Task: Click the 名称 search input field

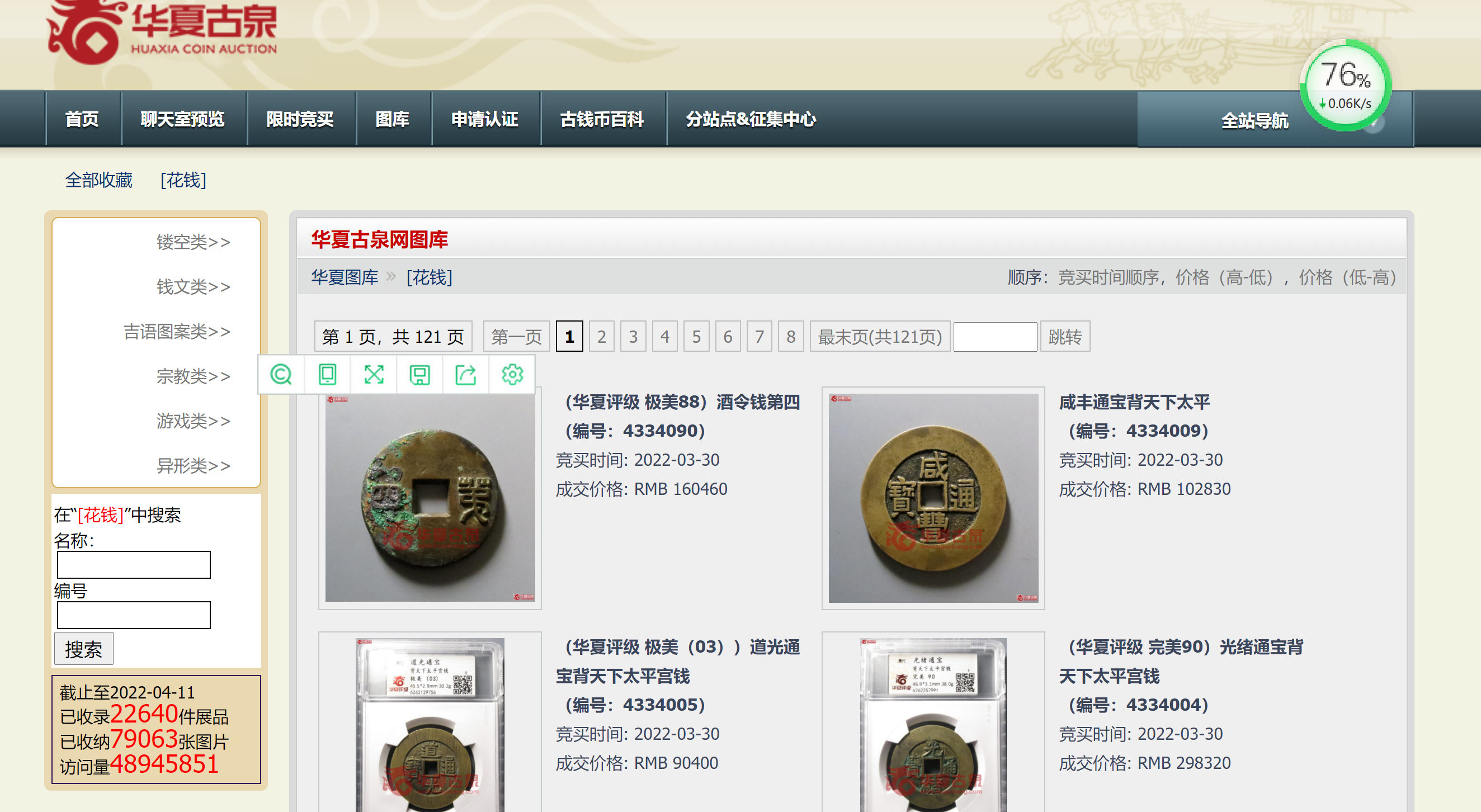Action: coord(134,564)
